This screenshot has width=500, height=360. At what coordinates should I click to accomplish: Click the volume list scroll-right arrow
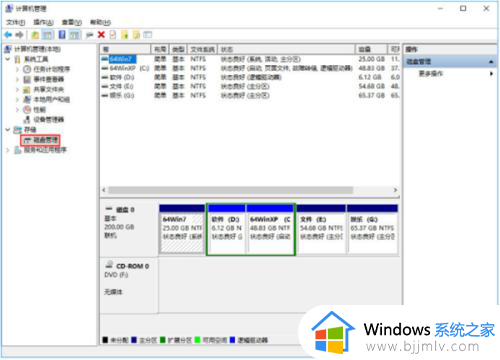coord(395,190)
